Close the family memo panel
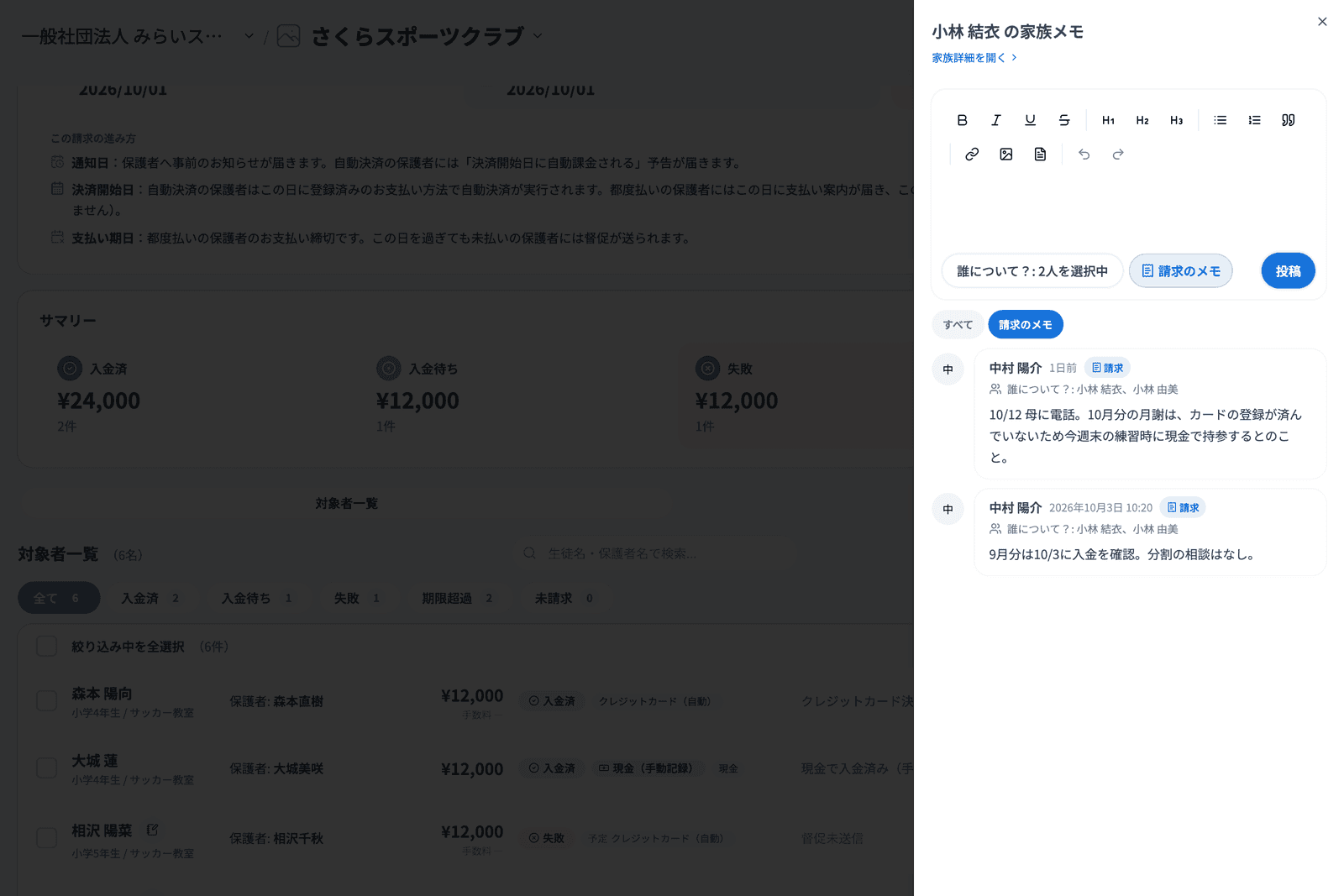This screenshot has height=896, width=1344. (1322, 22)
